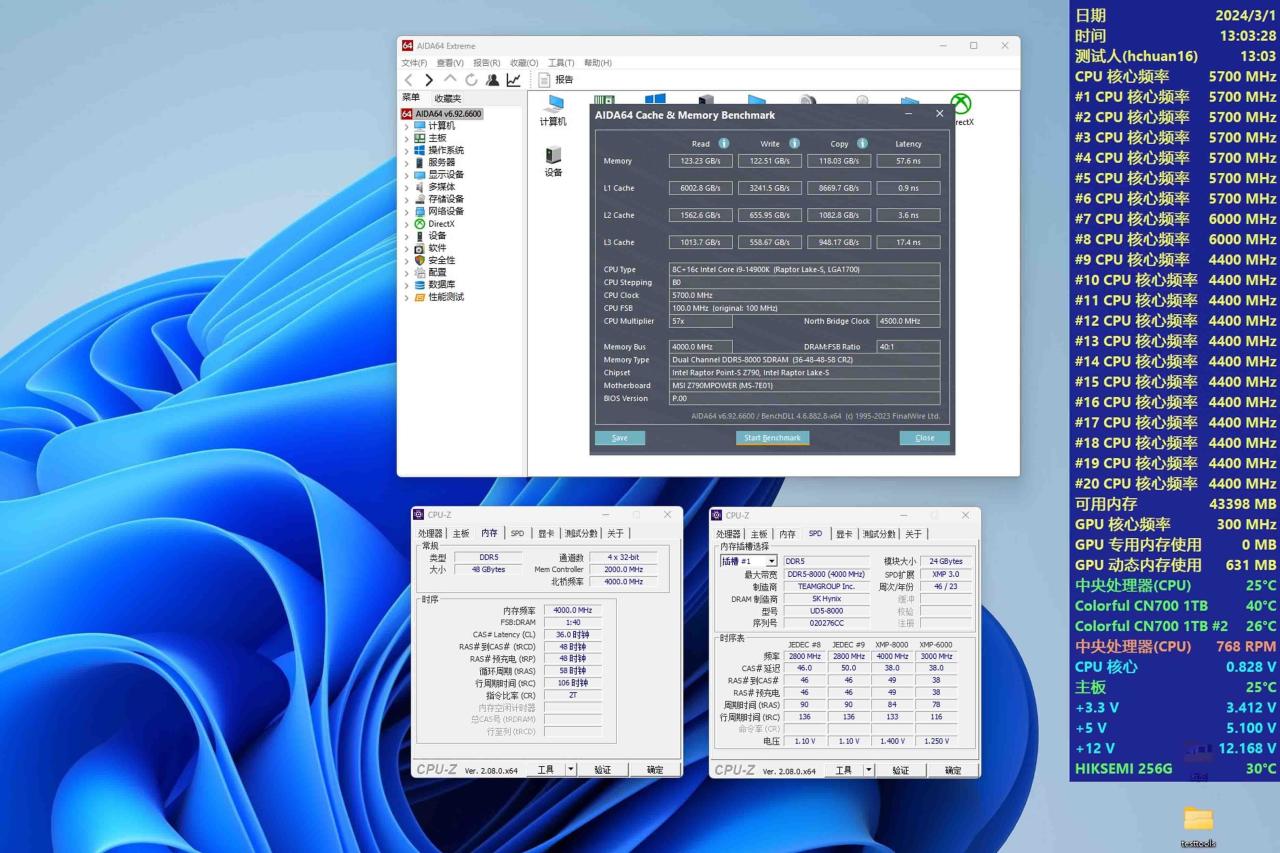Click 确定 in CPU-Z SPD window
The height and width of the screenshot is (853, 1280).
coord(953,770)
